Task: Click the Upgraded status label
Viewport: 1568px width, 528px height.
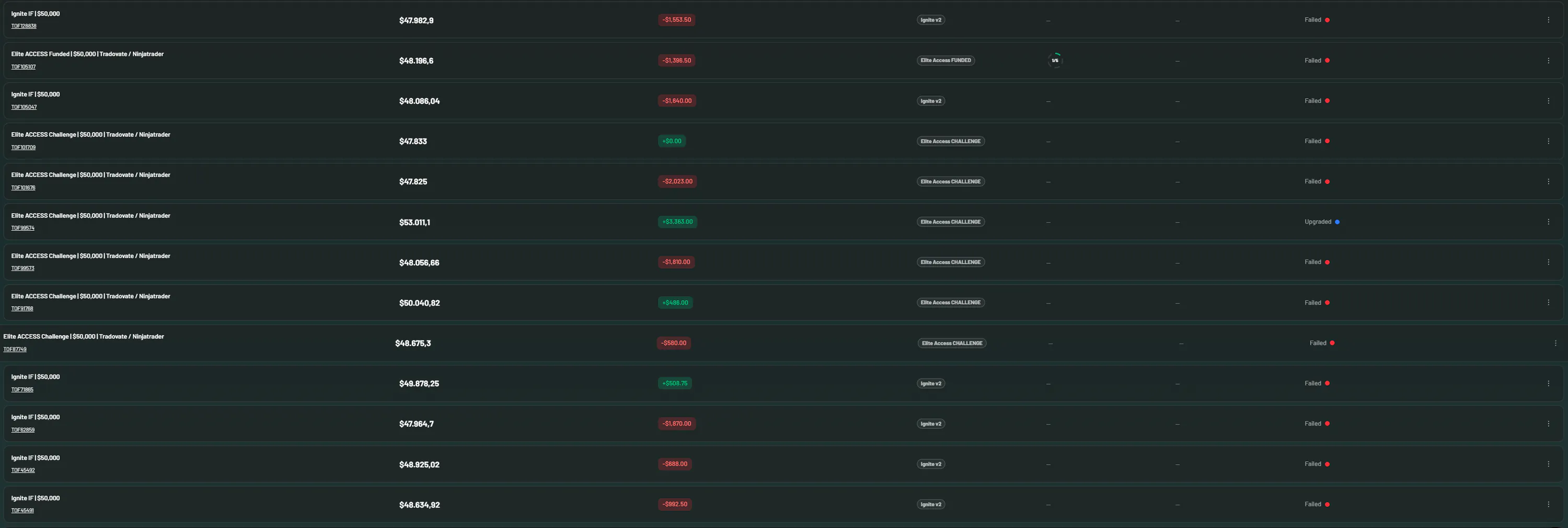Action: (x=1317, y=222)
